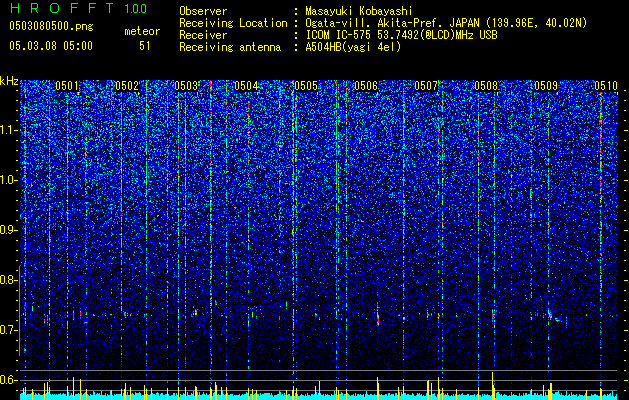The image size is (629, 400).
Task: Click time marker 0502
Action: click(x=127, y=86)
